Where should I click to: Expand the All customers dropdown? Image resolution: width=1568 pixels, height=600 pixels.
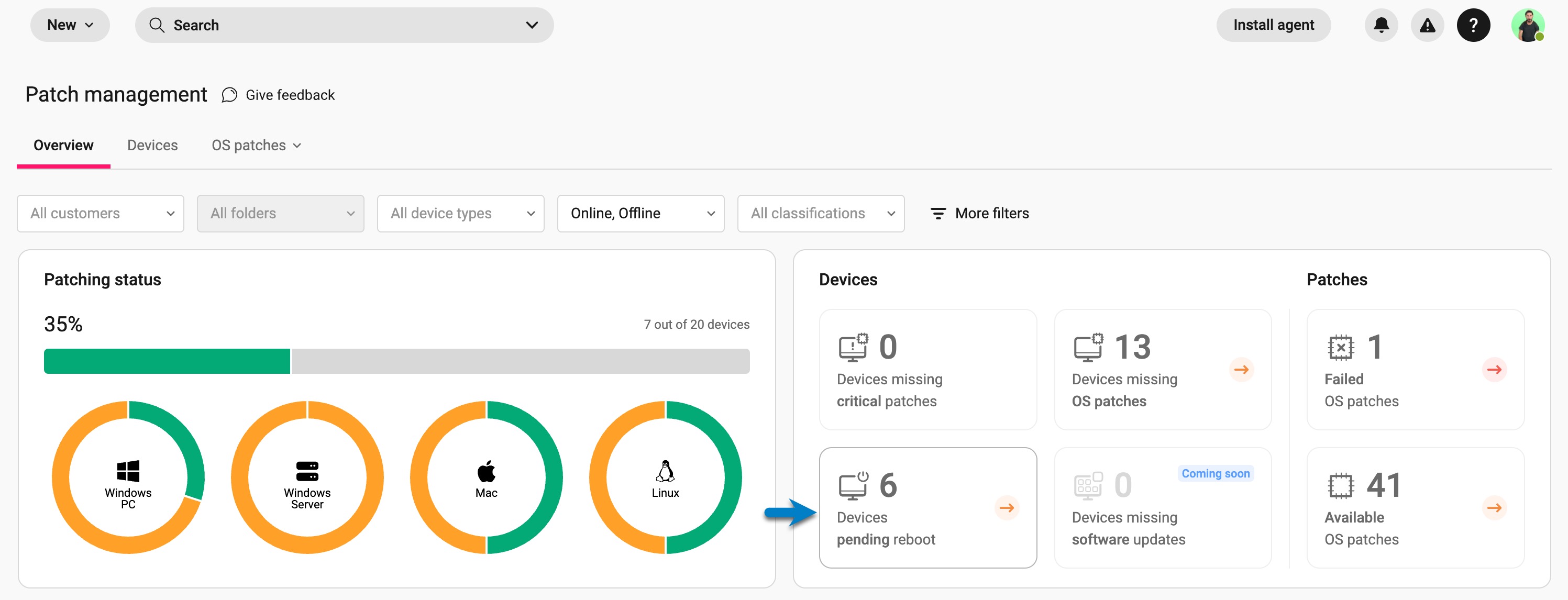coord(101,214)
